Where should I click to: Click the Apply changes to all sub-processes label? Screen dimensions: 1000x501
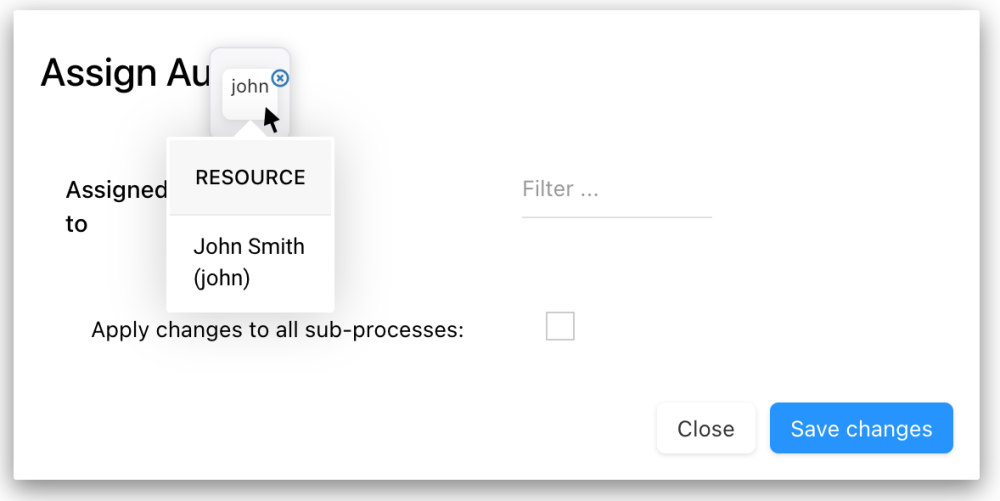click(278, 329)
